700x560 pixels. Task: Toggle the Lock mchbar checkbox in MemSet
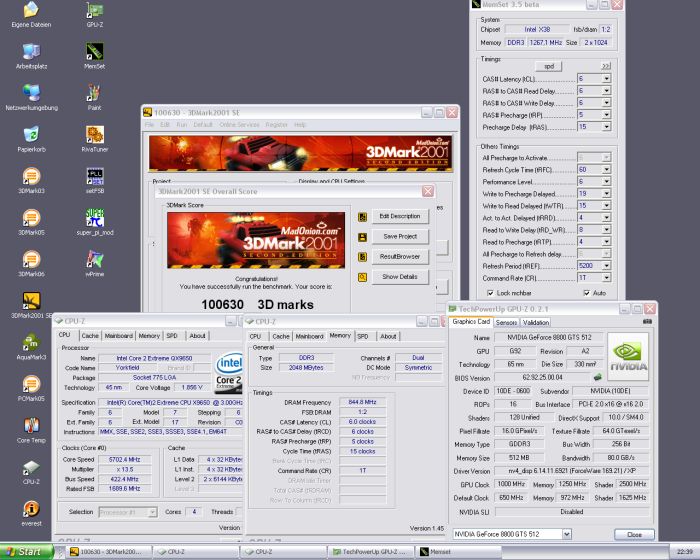point(491,293)
